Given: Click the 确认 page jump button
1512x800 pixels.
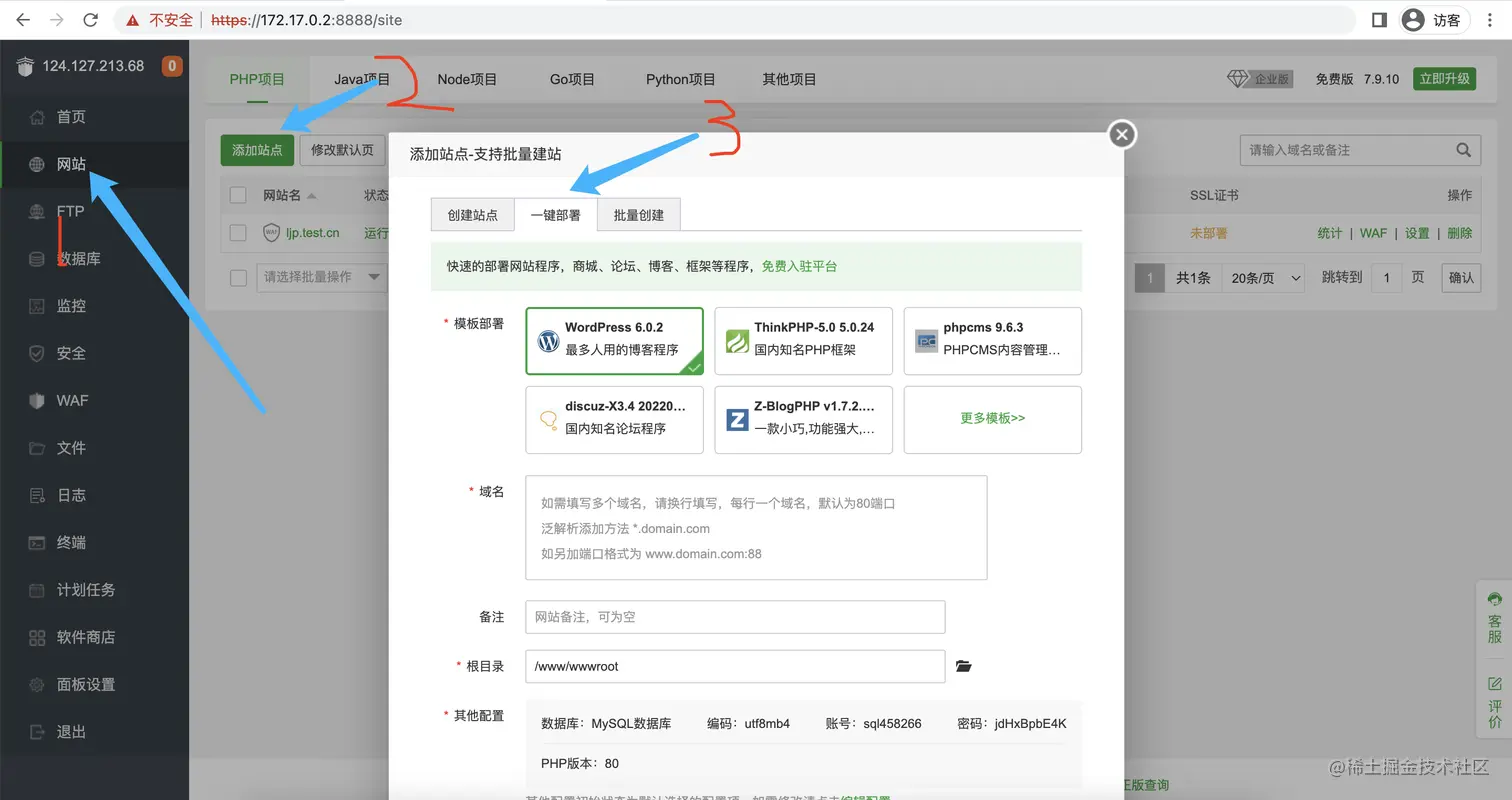Looking at the screenshot, I should [x=1461, y=278].
